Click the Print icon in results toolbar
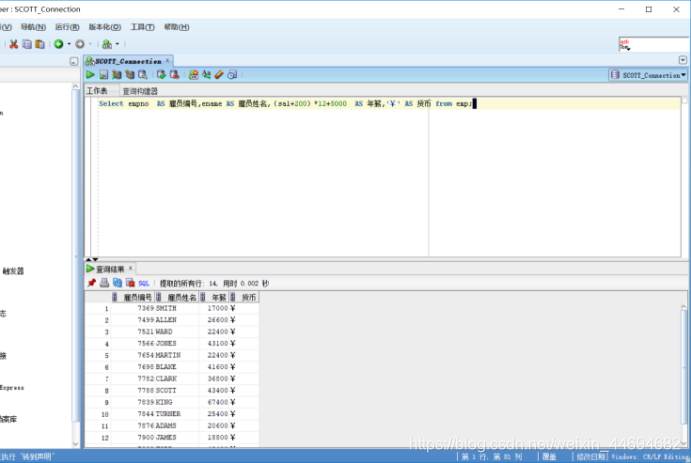 tap(104, 283)
